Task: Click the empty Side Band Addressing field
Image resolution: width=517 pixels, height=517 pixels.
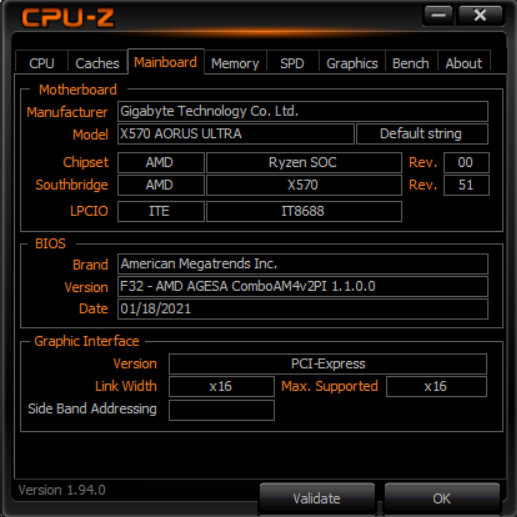Action: pos(222,410)
